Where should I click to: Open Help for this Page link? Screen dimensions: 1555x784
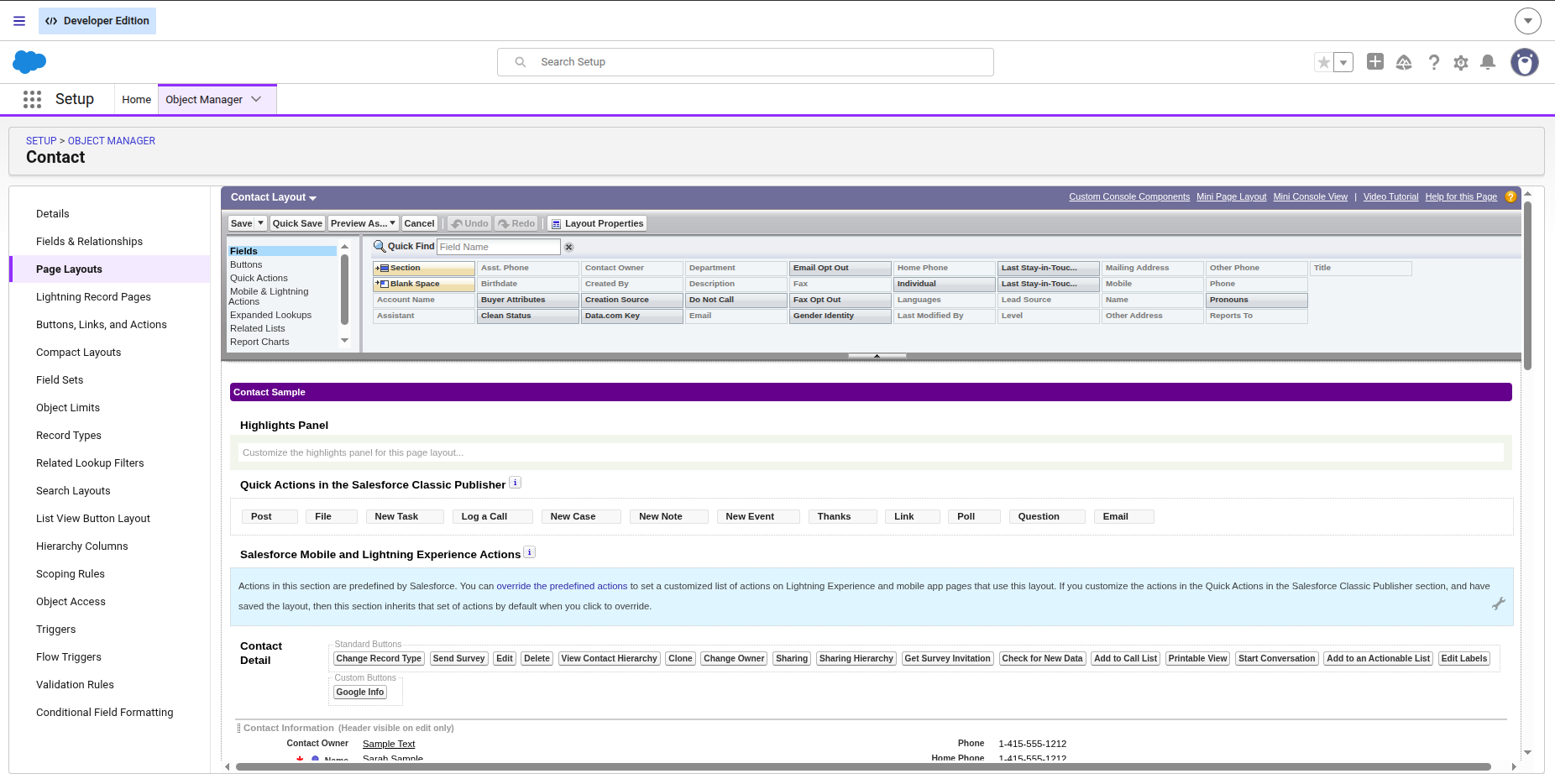coord(1461,197)
